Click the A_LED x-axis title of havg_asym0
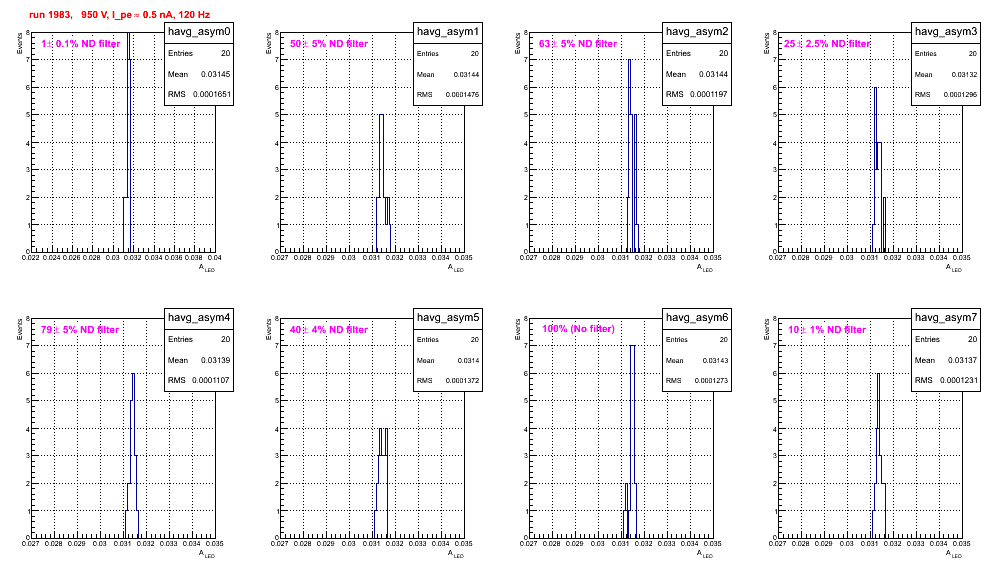Image resolution: width=996 pixels, height=572 pixels. (x=207, y=268)
